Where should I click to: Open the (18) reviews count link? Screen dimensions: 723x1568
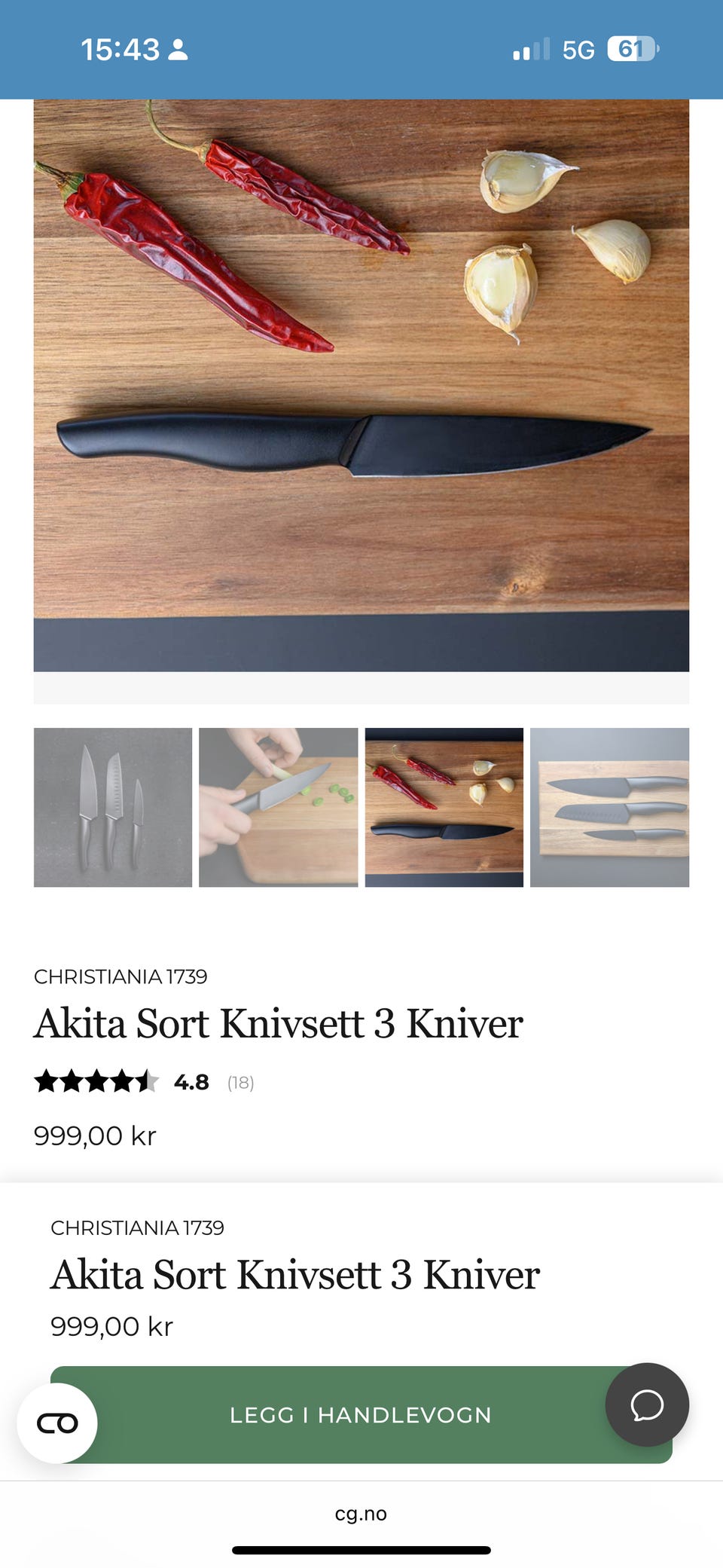(x=241, y=1083)
